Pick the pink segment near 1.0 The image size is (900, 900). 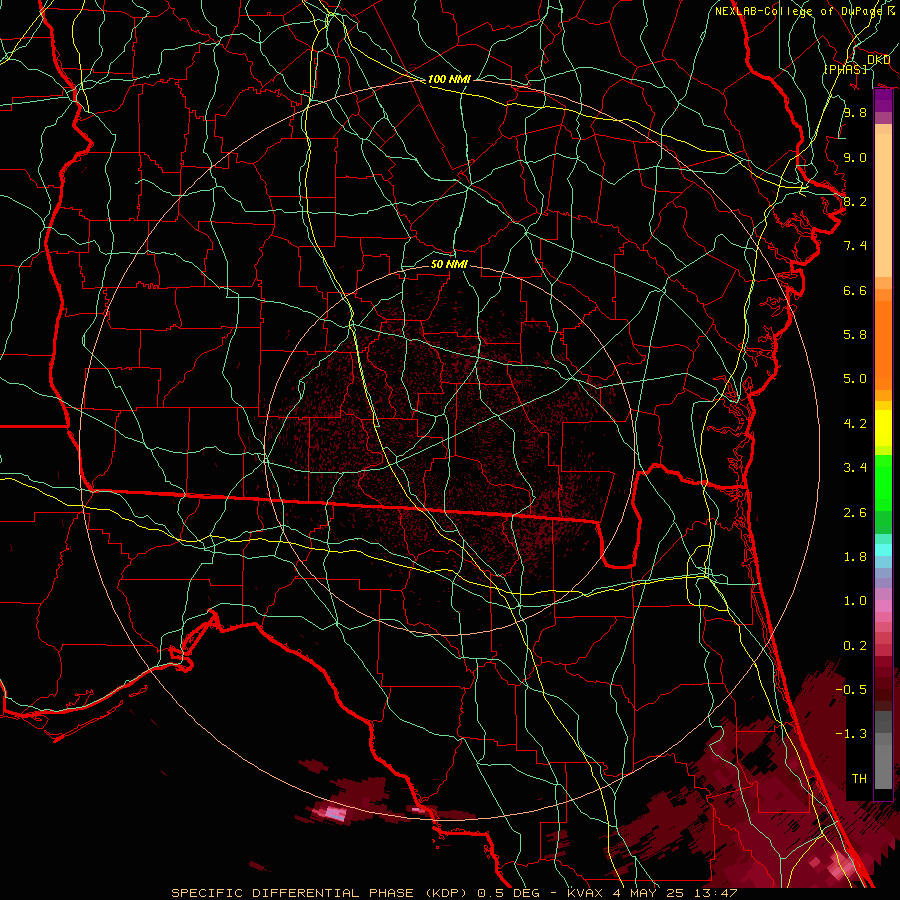point(883,606)
